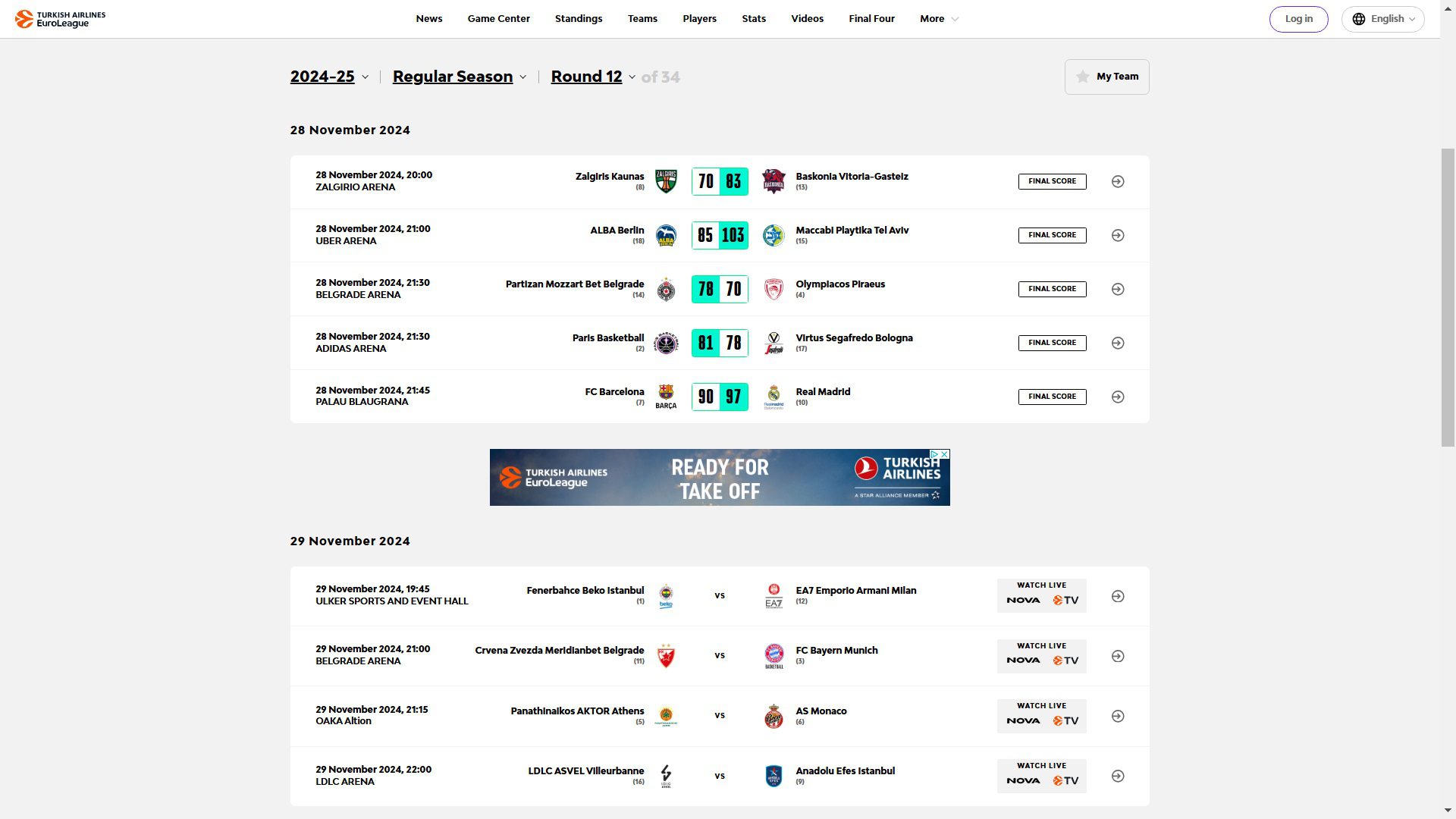Screen dimensions: 1456x819
Task: Click Watch Live for Panathinaikos vs Monaco
Action: coord(1041,716)
